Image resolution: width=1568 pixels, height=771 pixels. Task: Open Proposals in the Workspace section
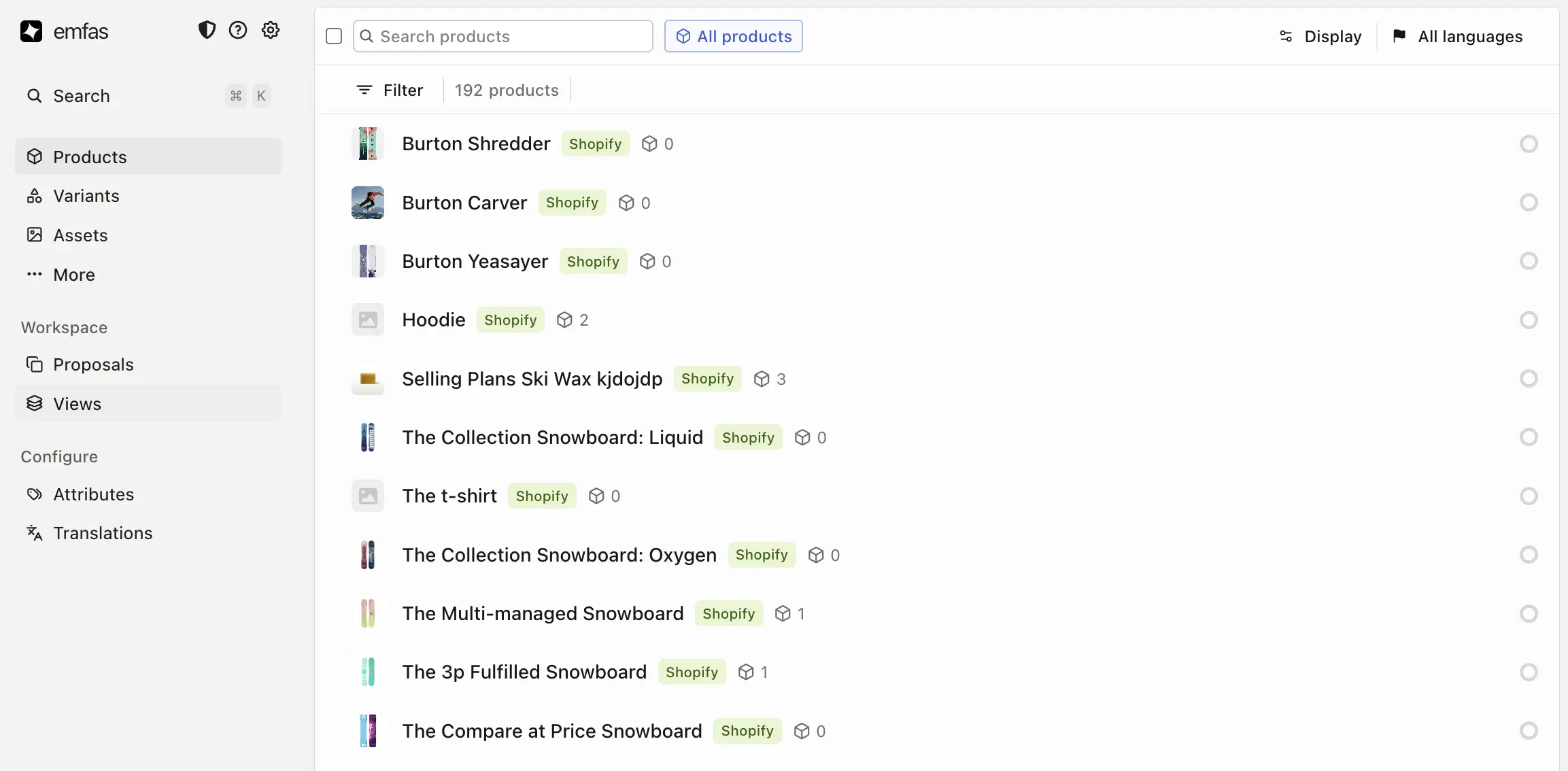93,364
